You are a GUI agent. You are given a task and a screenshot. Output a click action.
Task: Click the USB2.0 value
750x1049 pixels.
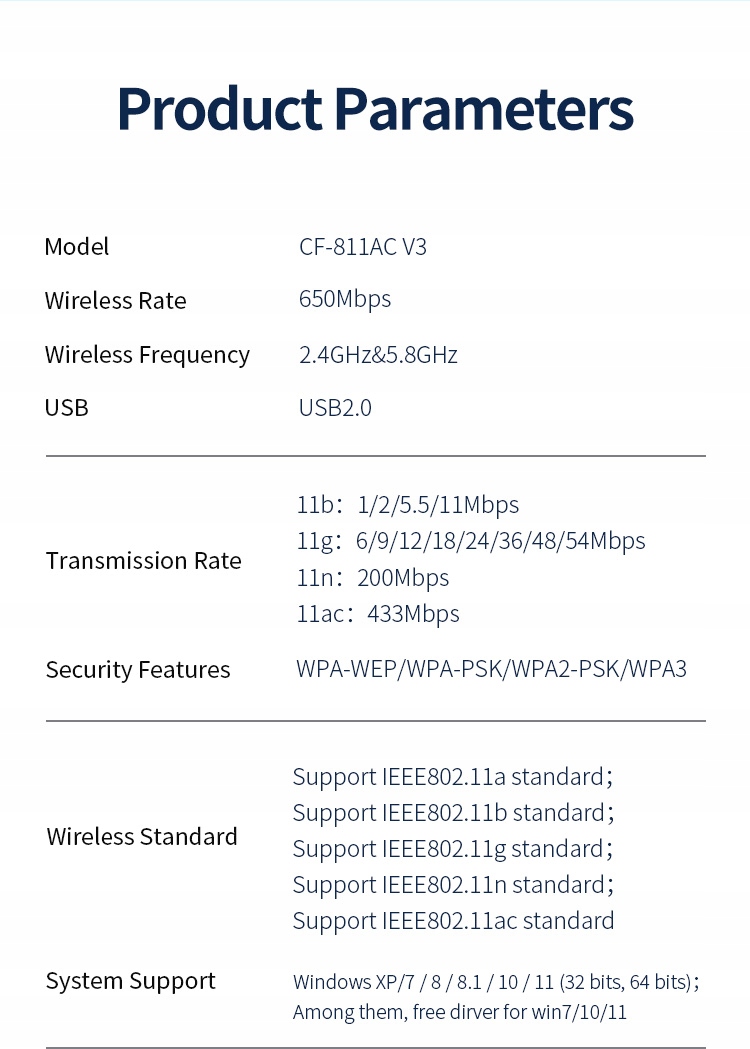[335, 408]
